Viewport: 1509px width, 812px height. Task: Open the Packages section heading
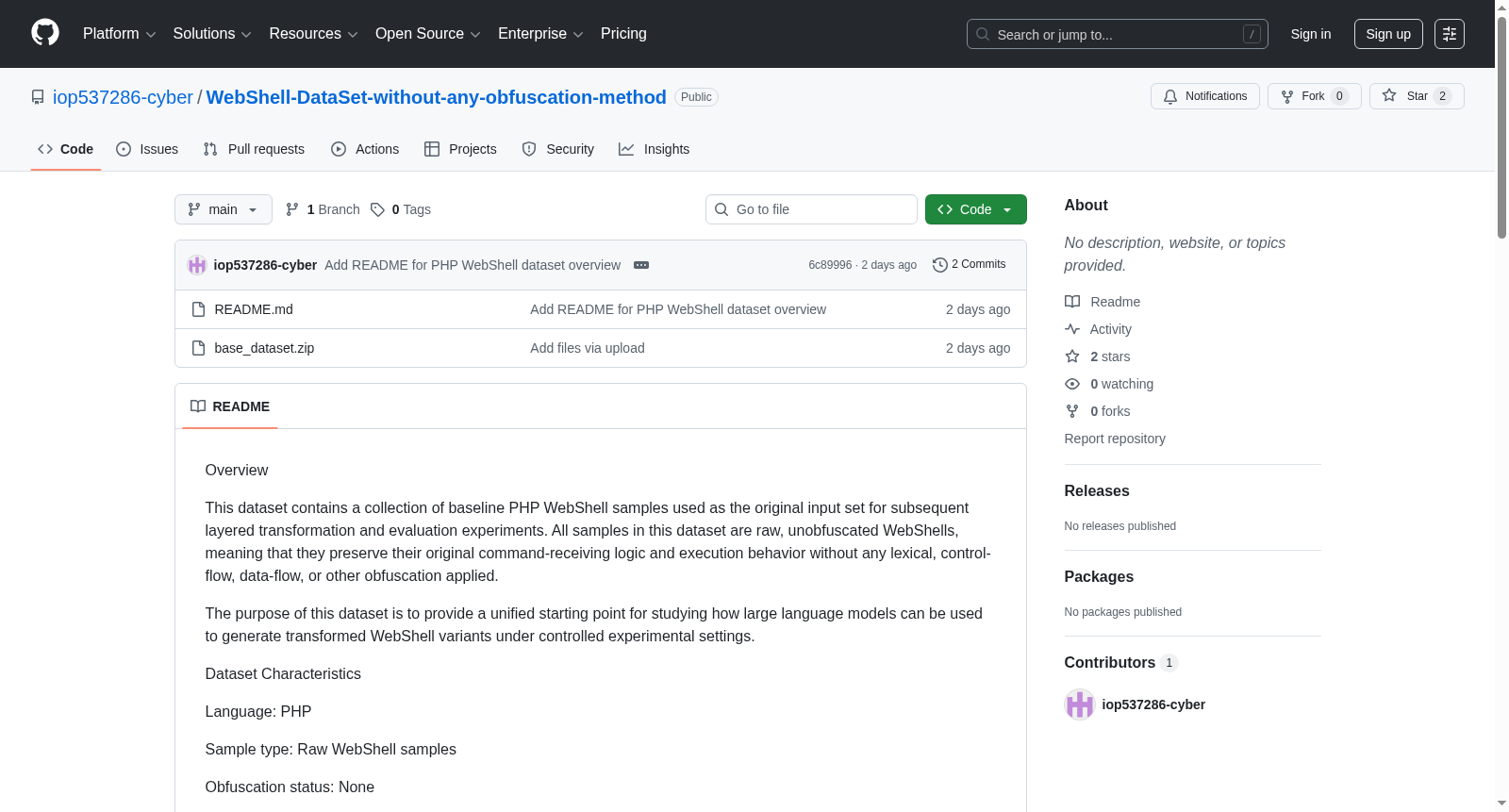coord(1099,576)
